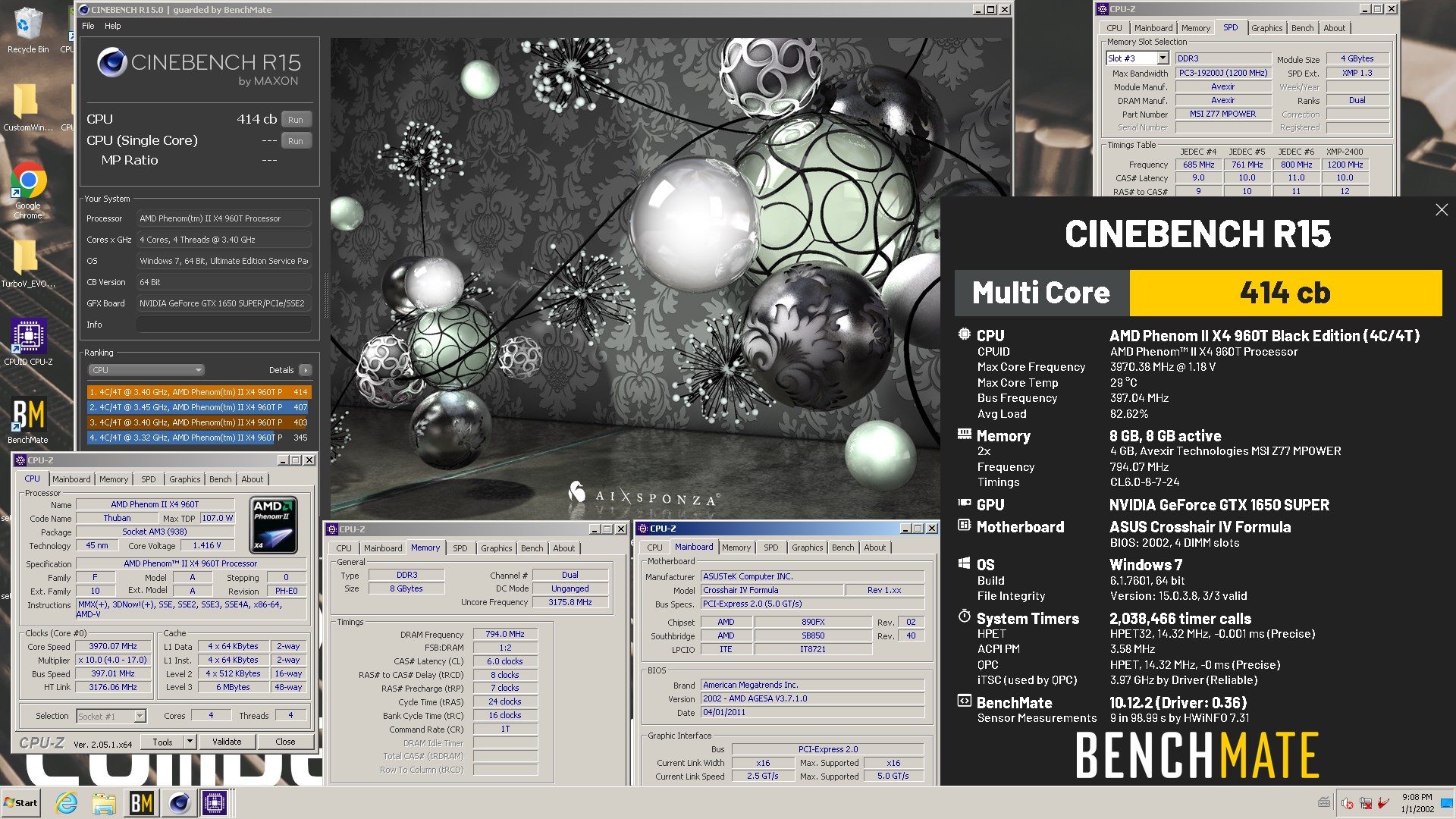
Task: Click the BIOS Version 2002 AMD AGESA field
Action: [x=812, y=699]
